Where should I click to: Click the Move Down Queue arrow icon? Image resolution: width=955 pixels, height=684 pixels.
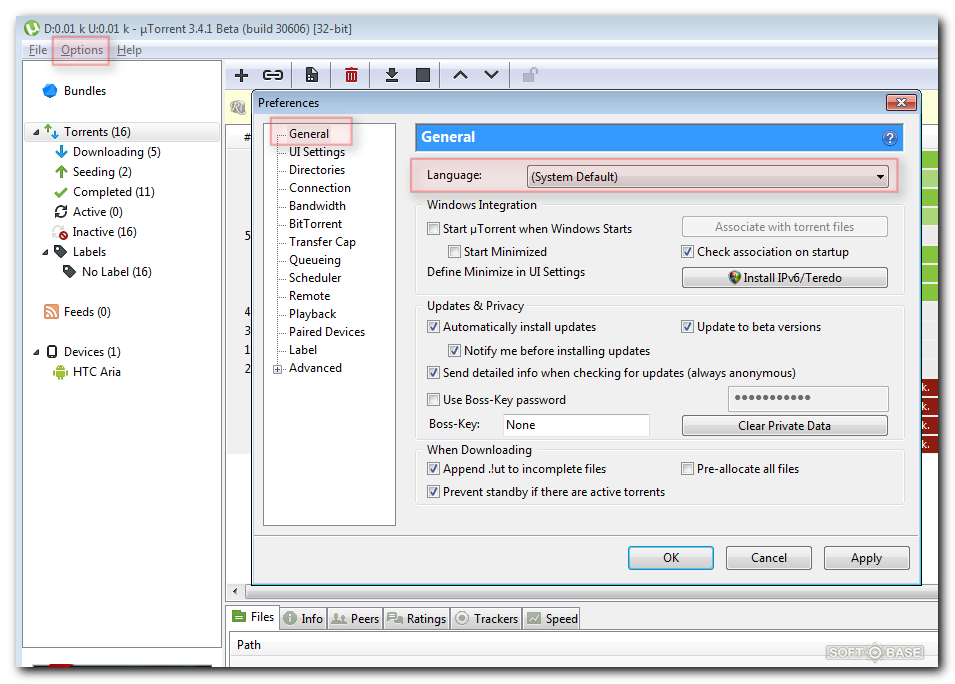pos(492,75)
